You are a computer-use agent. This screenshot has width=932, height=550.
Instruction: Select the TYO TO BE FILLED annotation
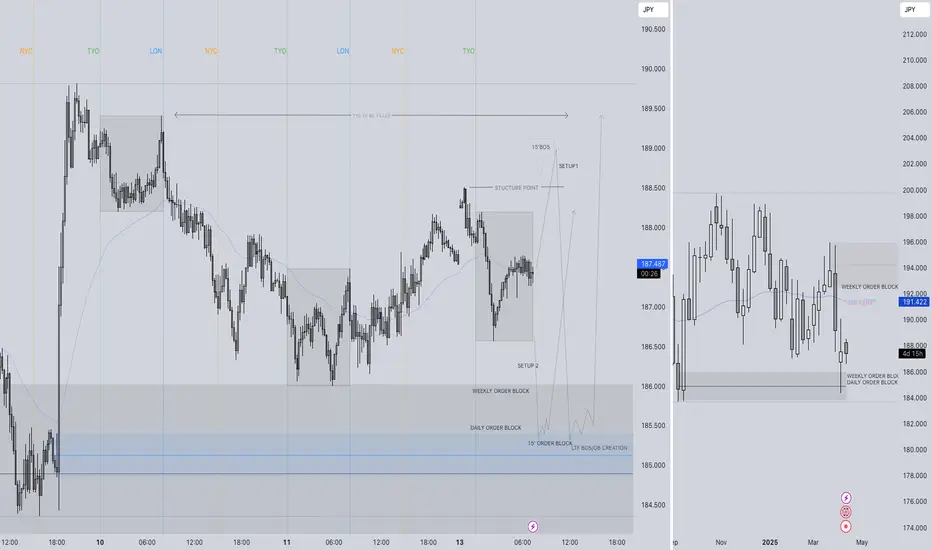coord(371,116)
